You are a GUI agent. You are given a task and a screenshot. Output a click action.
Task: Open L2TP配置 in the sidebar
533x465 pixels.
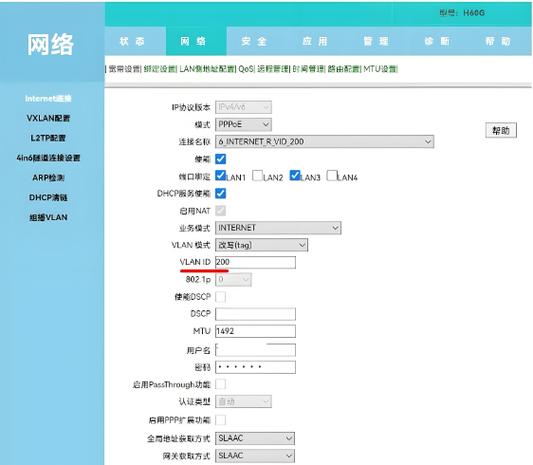[48, 138]
